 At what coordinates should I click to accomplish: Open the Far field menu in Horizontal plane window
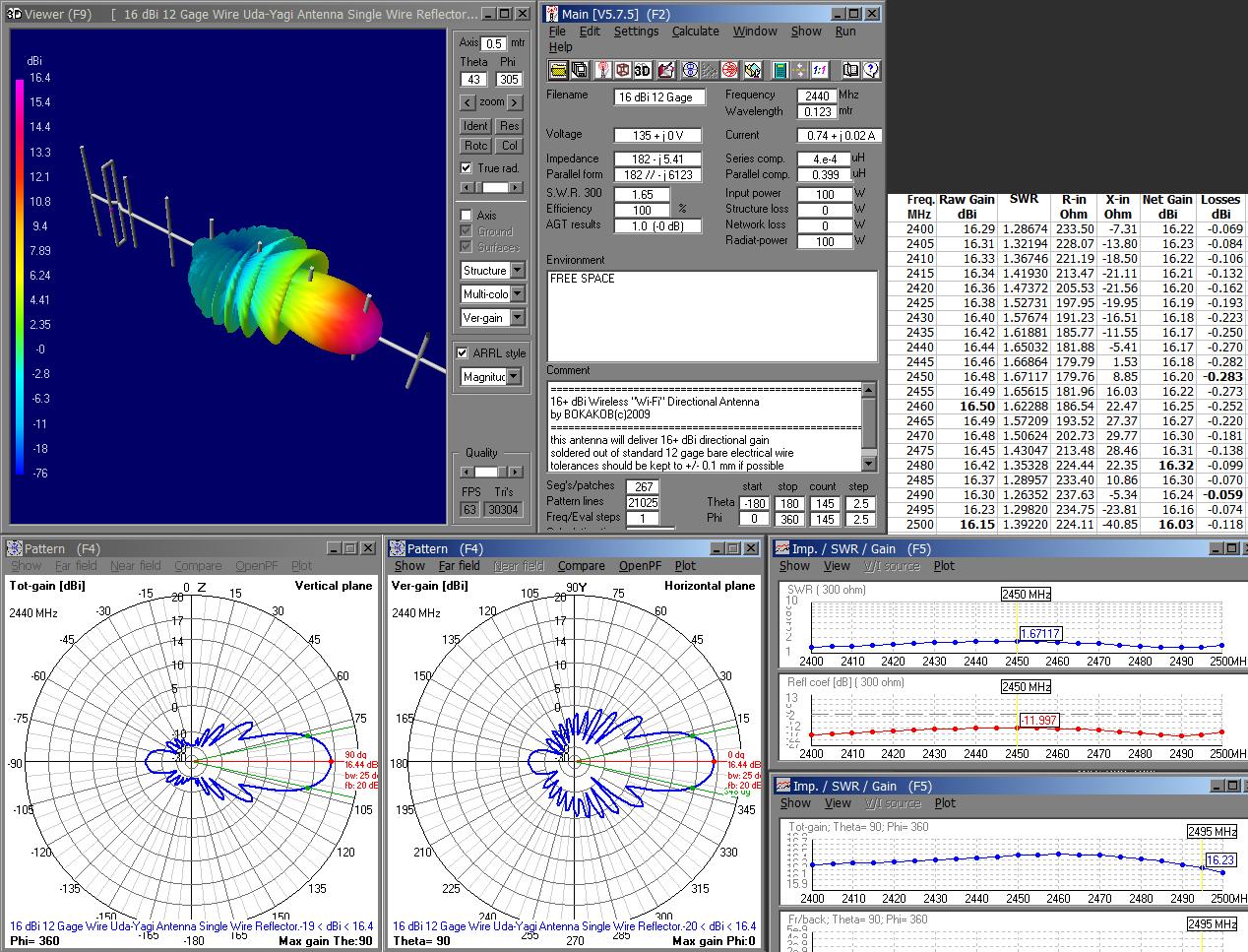(459, 566)
